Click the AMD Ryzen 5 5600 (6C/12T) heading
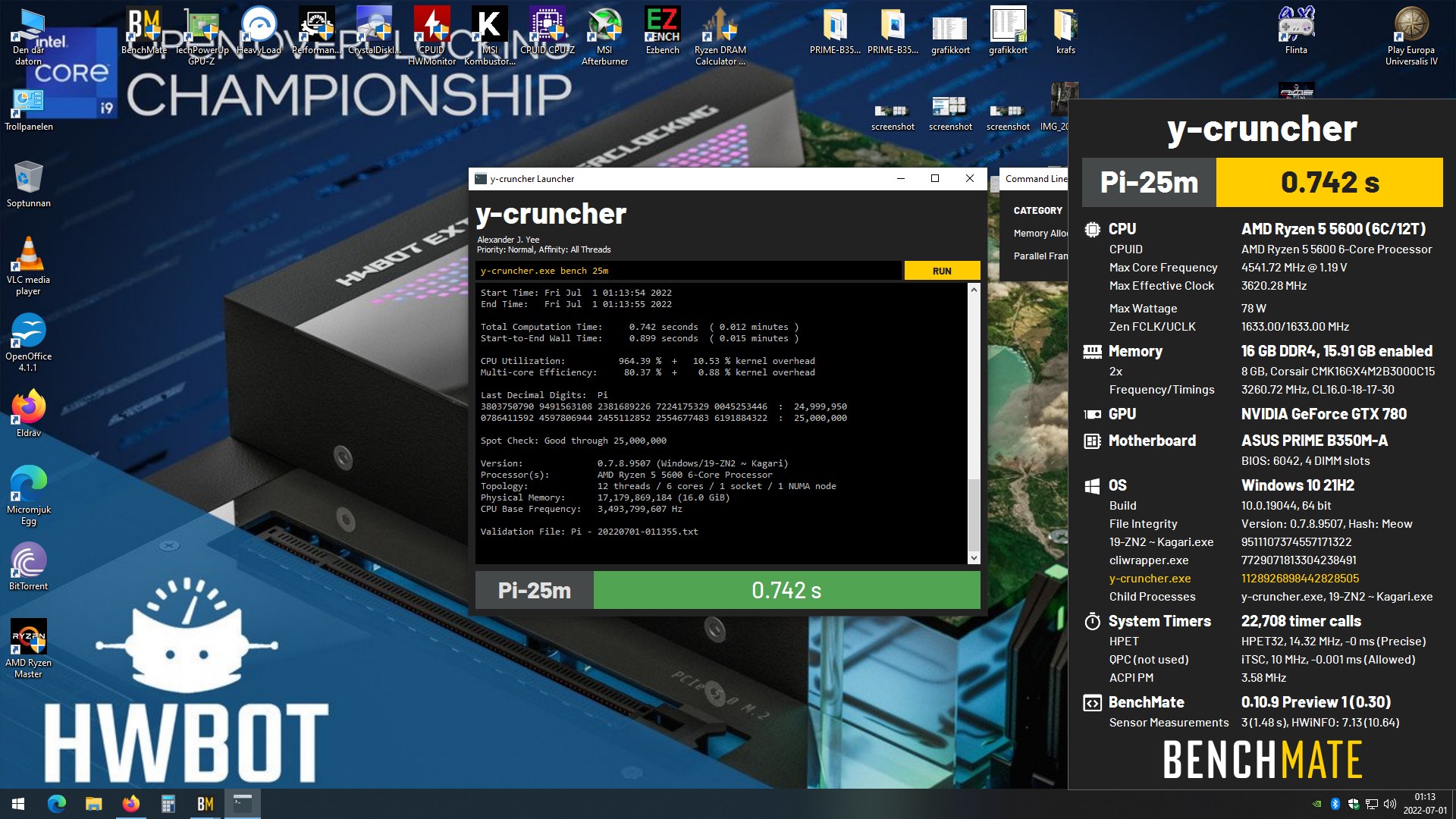The image size is (1456, 819). pyautogui.click(x=1333, y=229)
